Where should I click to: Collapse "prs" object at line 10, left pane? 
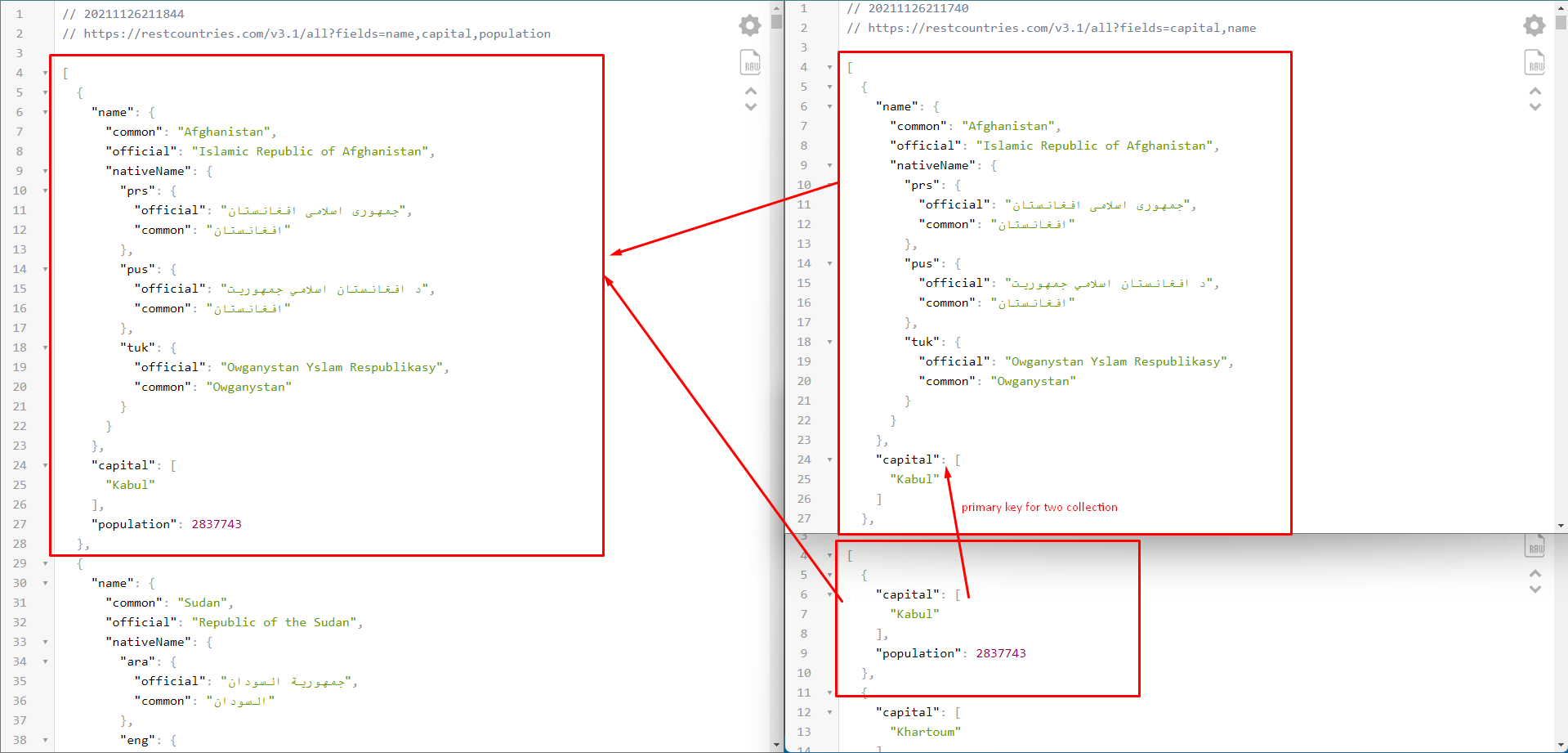tap(45, 190)
